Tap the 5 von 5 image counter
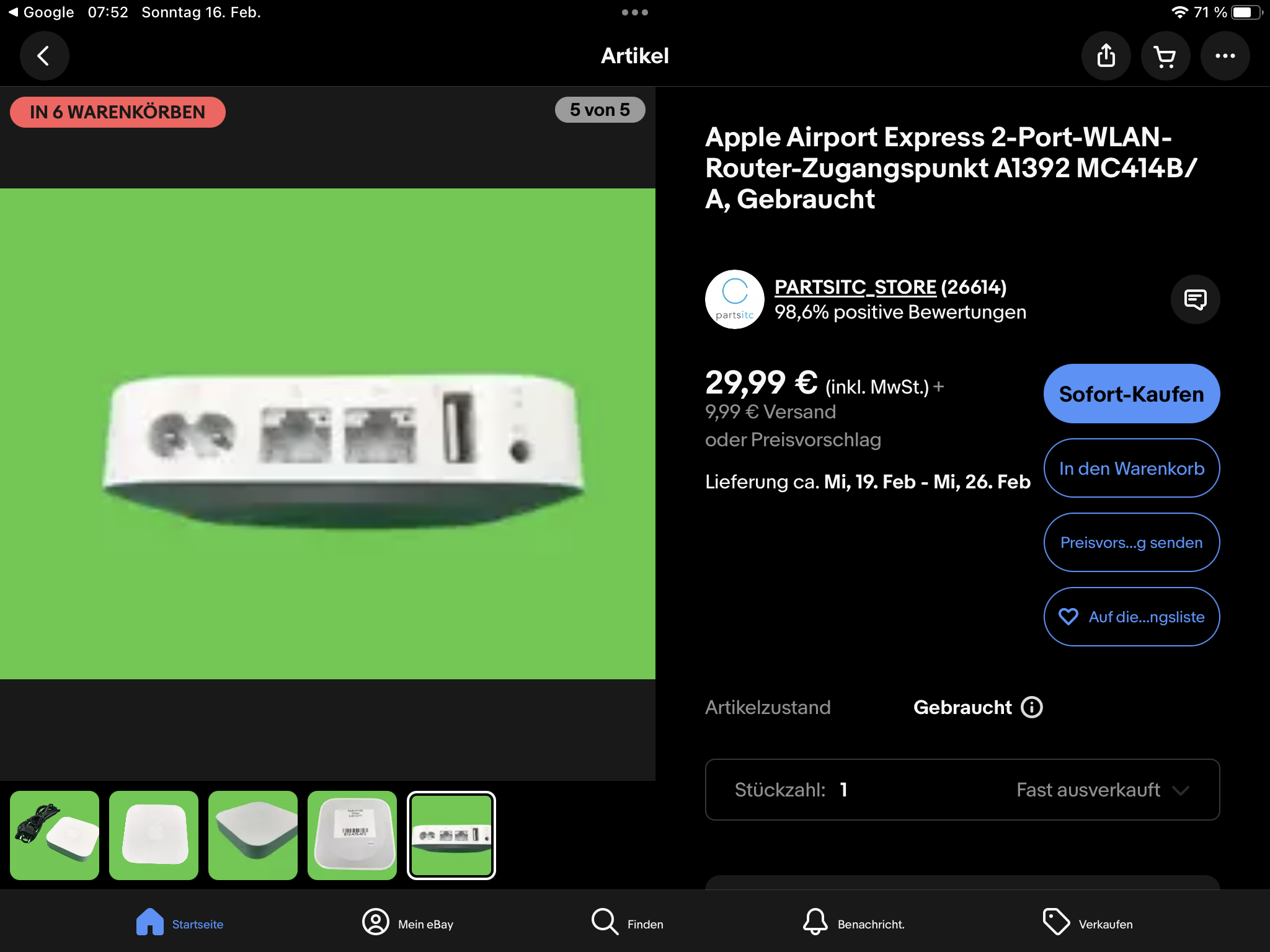Image resolution: width=1270 pixels, height=952 pixels. [600, 110]
